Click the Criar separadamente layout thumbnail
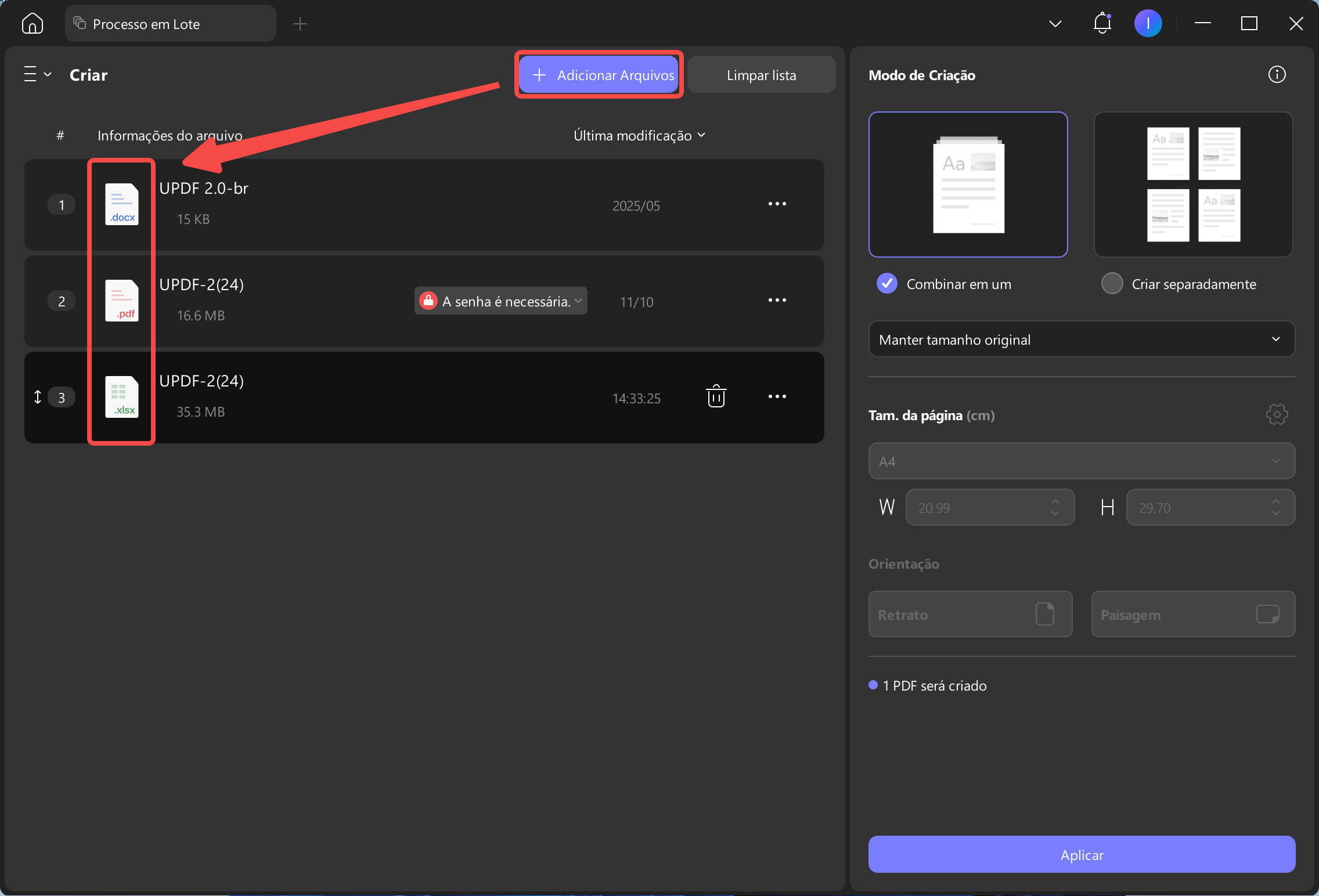The image size is (1319, 896). click(1193, 185)
